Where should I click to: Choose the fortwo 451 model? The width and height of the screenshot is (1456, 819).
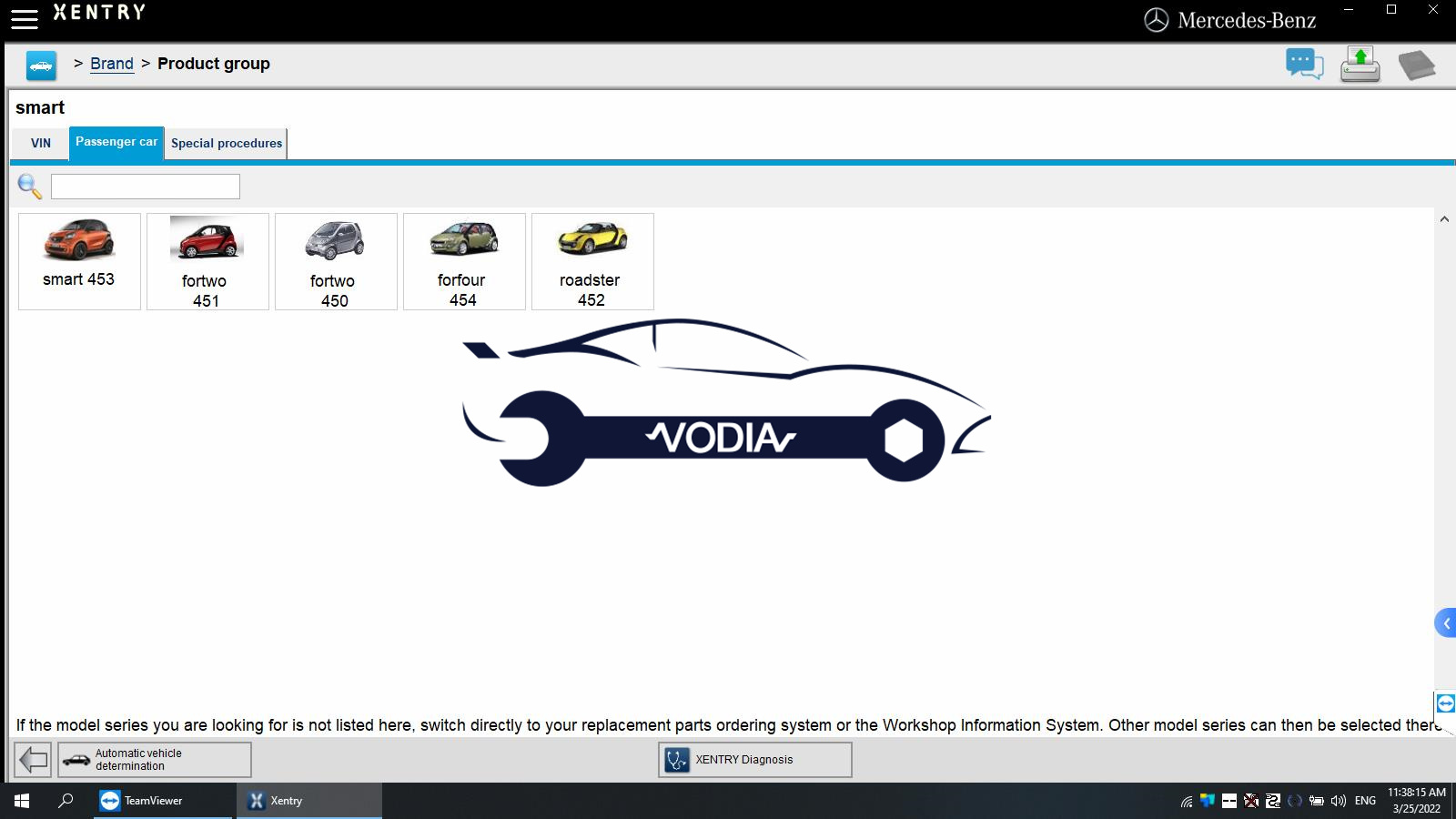[207, 261]
